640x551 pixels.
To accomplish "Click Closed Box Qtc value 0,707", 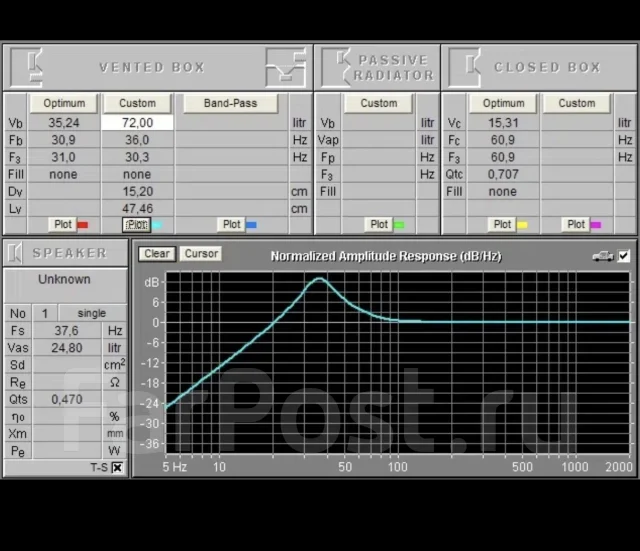I will click(x=503, y=174).
